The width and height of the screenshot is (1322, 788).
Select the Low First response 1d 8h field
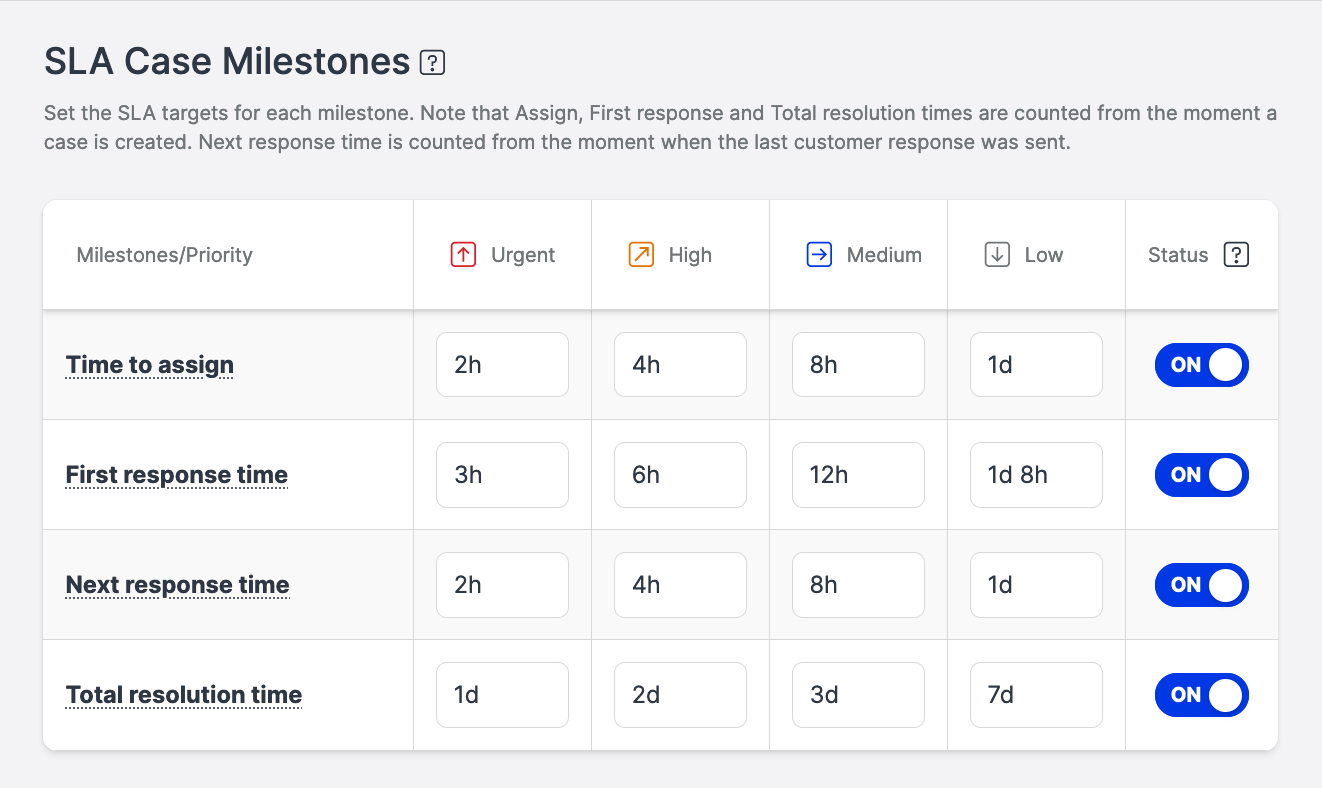tap(1036, 475)
